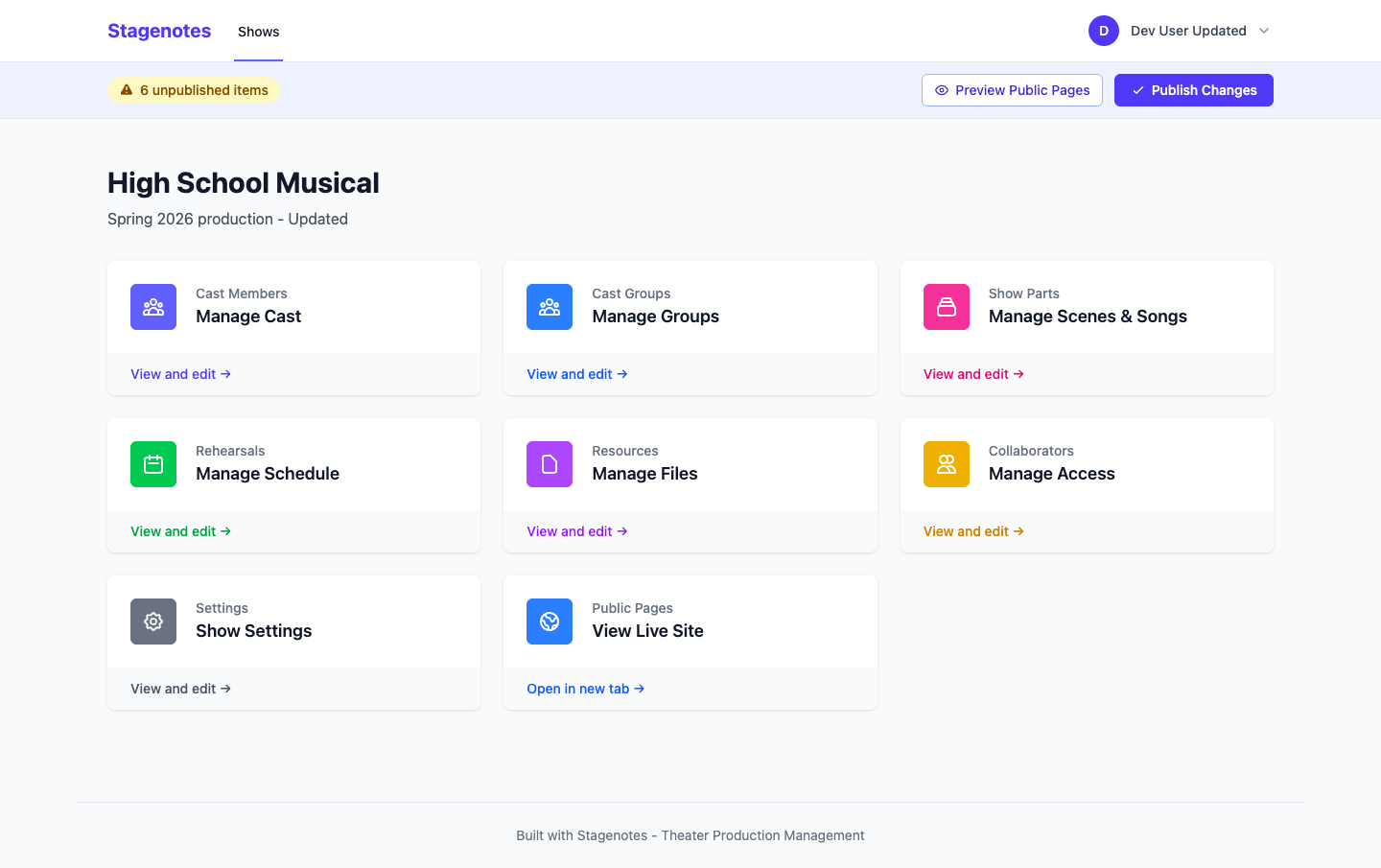Click the purple D avatar circle
Viewport: 1381px width, 868px height.
coord(1104,31)
